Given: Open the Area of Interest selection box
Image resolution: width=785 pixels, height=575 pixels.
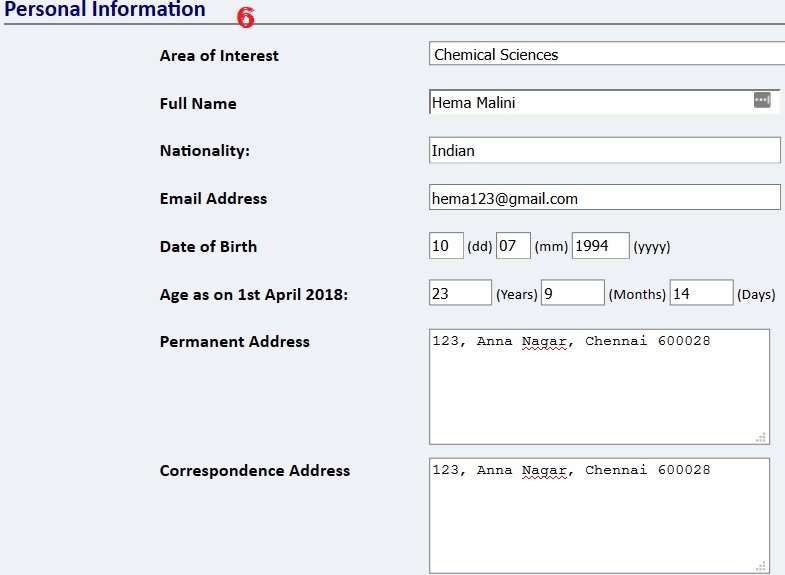Looking at the screenshot, I should pos(606,55).
